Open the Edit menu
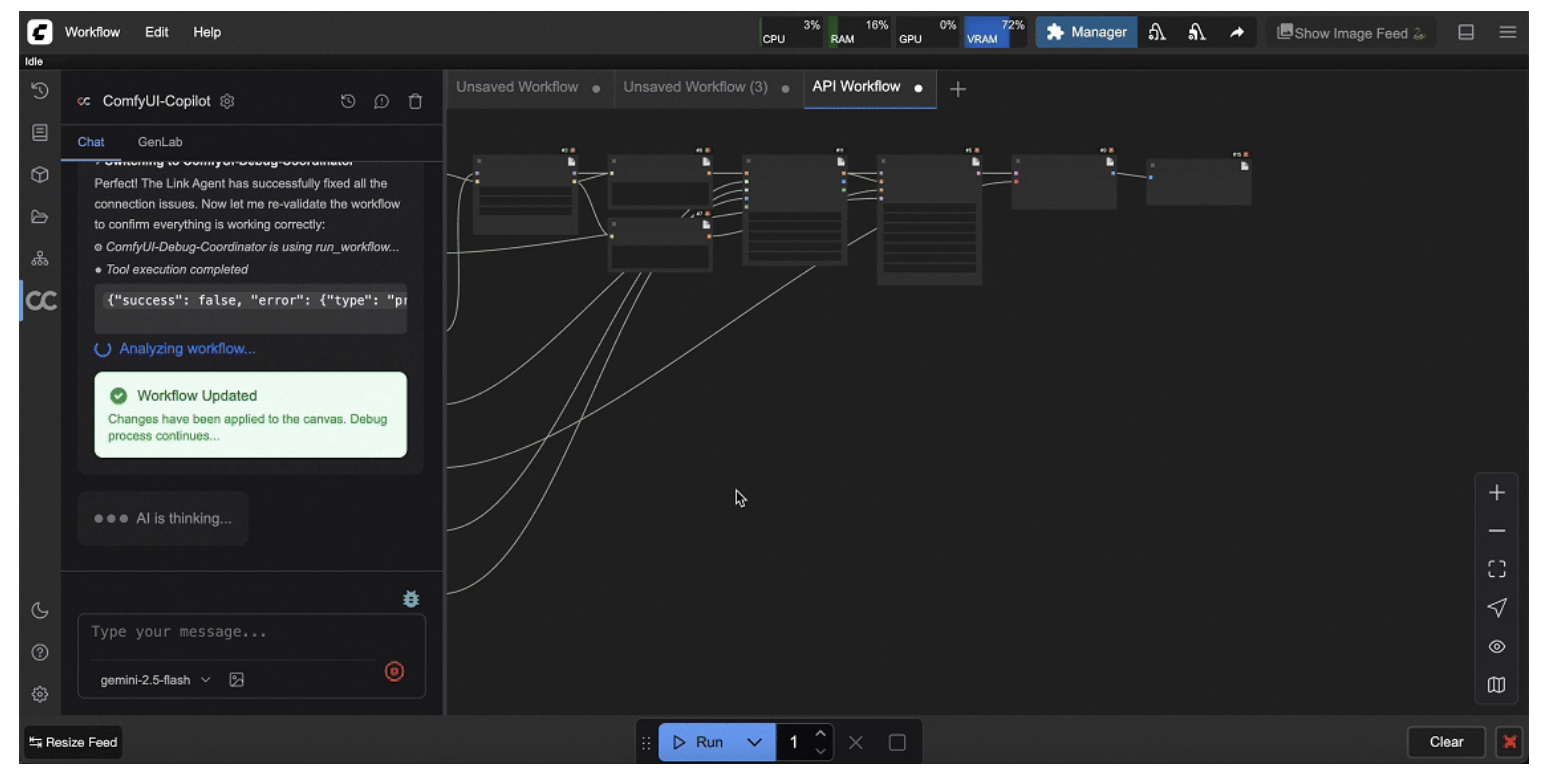This screenshot has height=774, width=1548. [x=157, y=32]
